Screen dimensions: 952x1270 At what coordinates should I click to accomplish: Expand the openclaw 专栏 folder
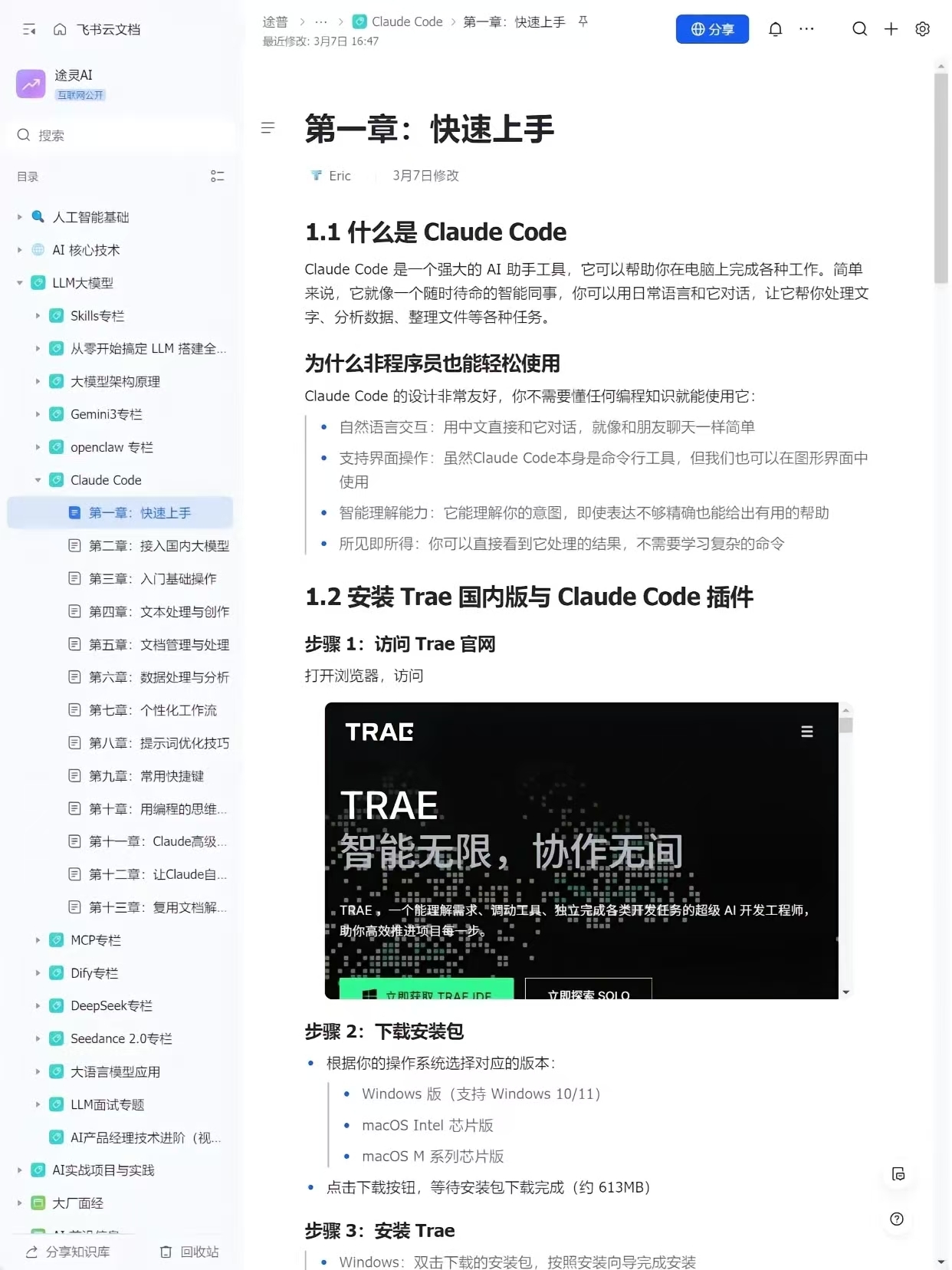[x=38, y=447]
